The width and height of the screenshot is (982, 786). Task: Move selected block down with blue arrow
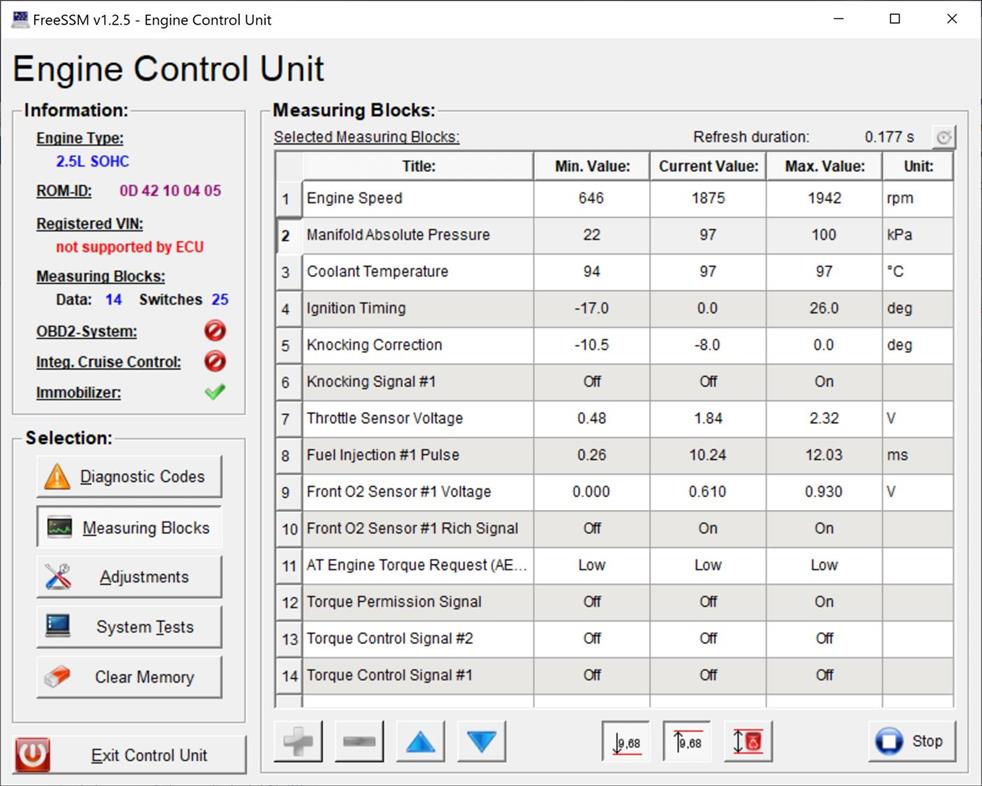[481, 742]
